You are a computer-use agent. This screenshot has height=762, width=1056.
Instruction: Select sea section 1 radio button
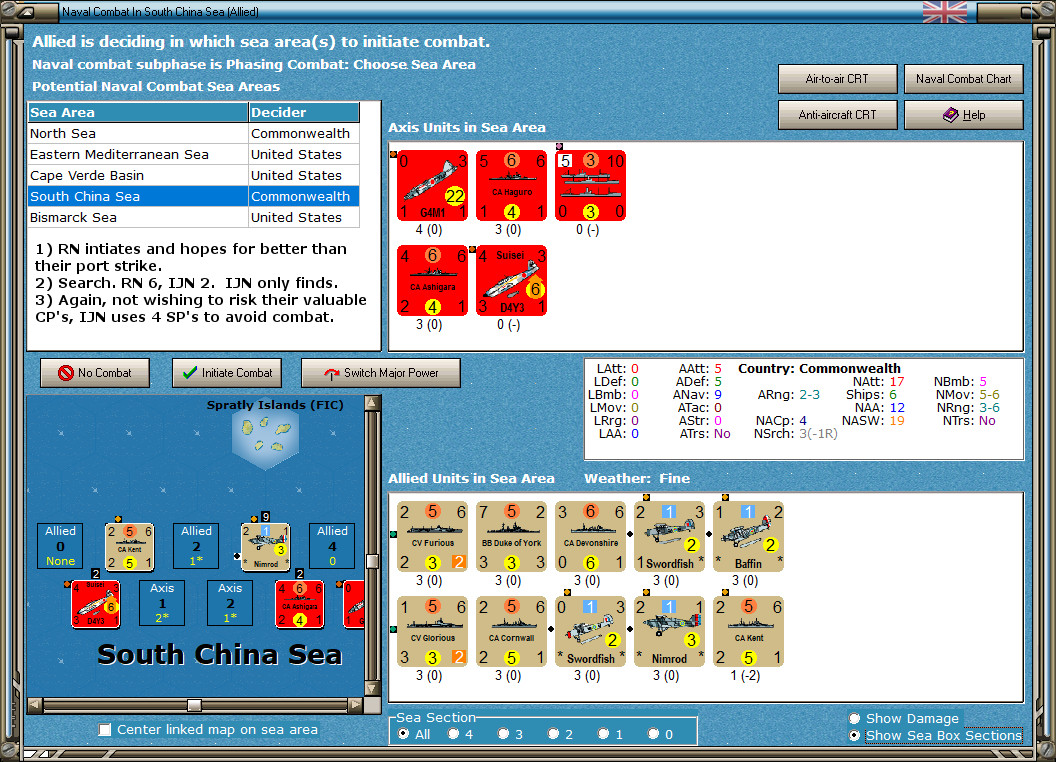(603, 734)
